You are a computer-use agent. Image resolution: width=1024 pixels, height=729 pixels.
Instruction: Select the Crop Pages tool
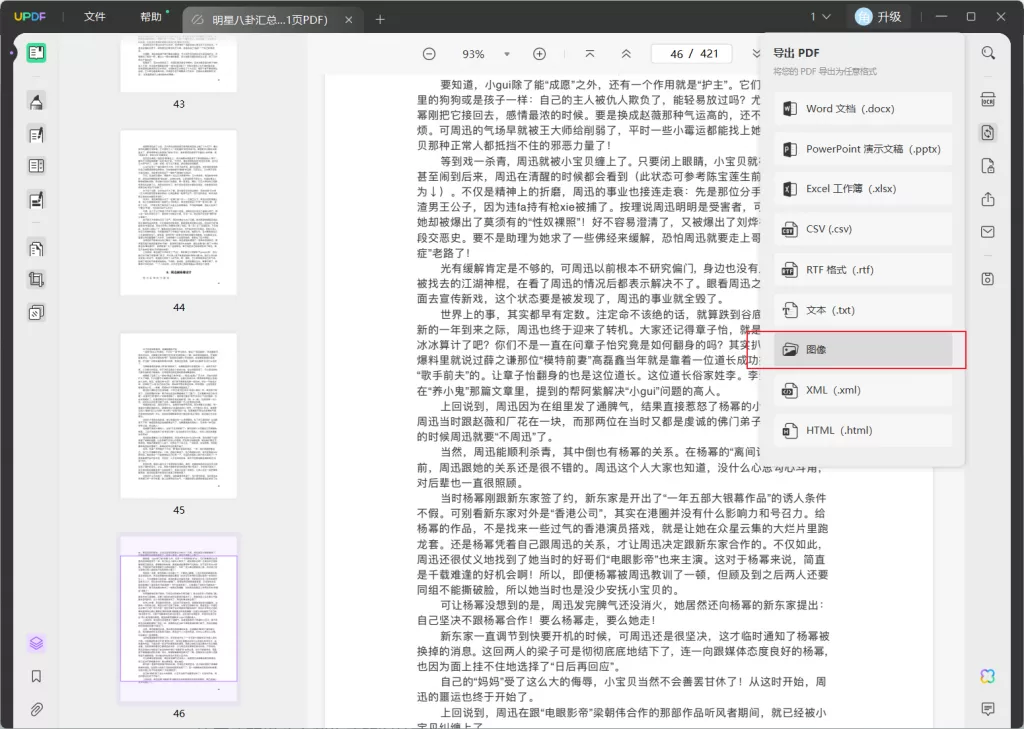(37, 280)
